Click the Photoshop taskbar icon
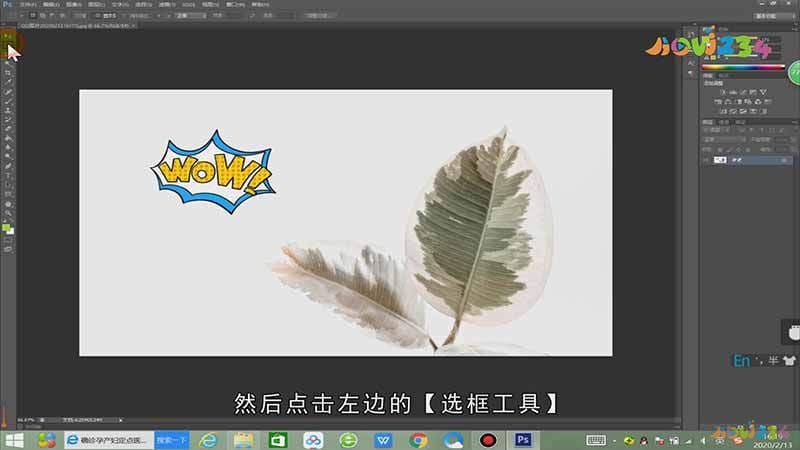 pyautogui.click(x=523, y=440)
